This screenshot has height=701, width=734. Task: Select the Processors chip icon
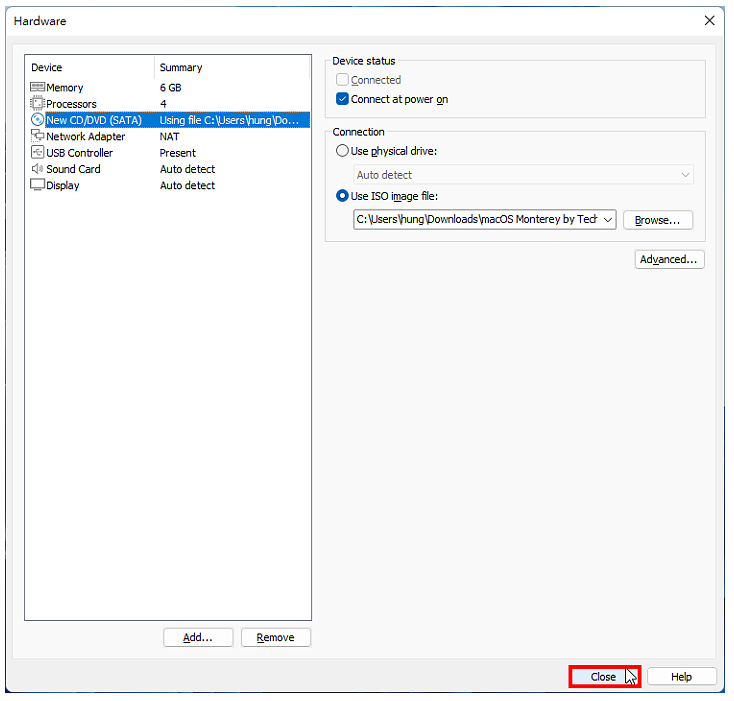click(x=37, y=103)
